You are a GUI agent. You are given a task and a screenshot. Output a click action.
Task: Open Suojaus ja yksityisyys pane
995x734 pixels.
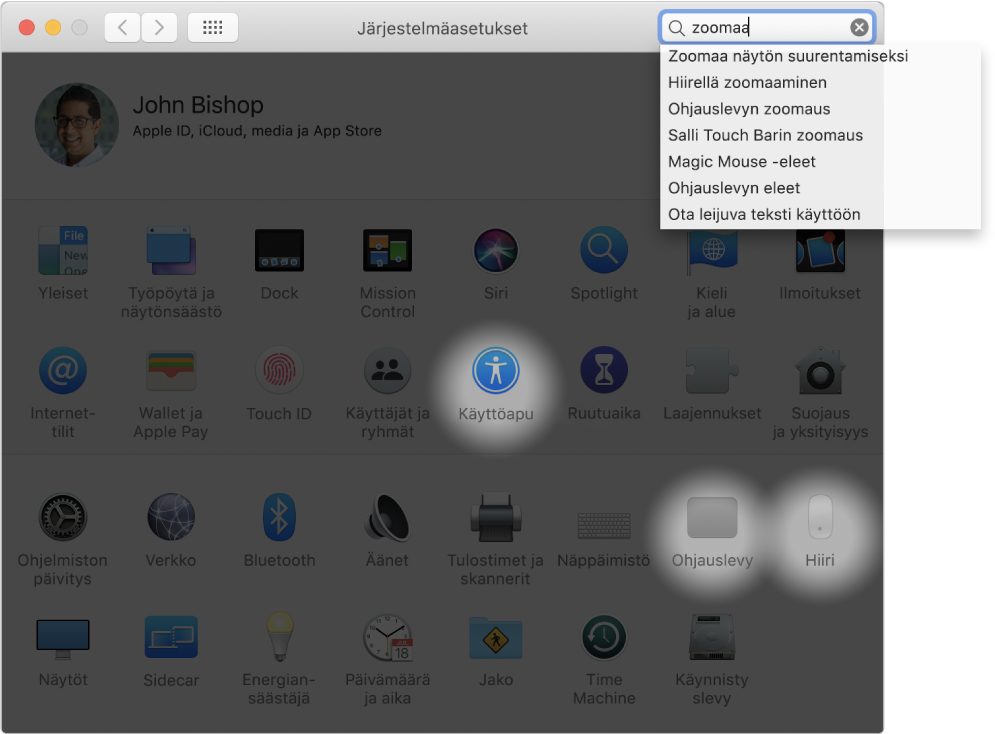click(820, 370)
